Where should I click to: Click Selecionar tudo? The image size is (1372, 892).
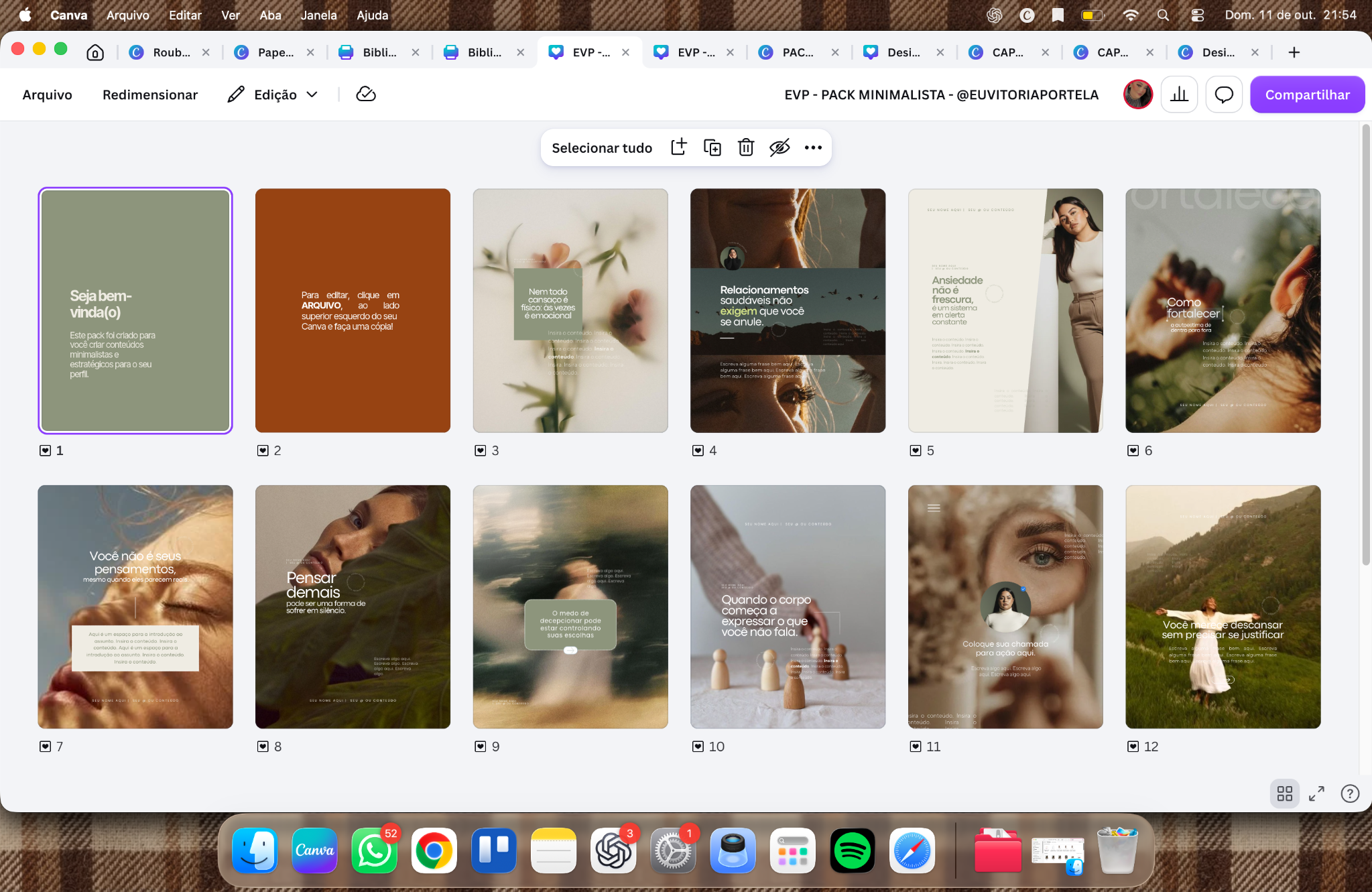coord(602,147)
